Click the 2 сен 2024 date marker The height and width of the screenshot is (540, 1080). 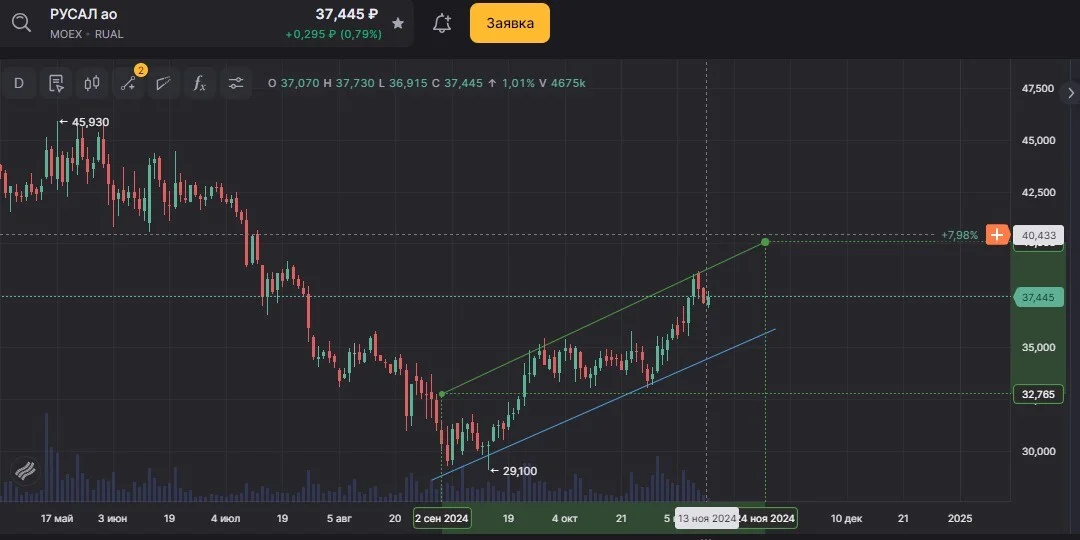[x=442, y=518]
